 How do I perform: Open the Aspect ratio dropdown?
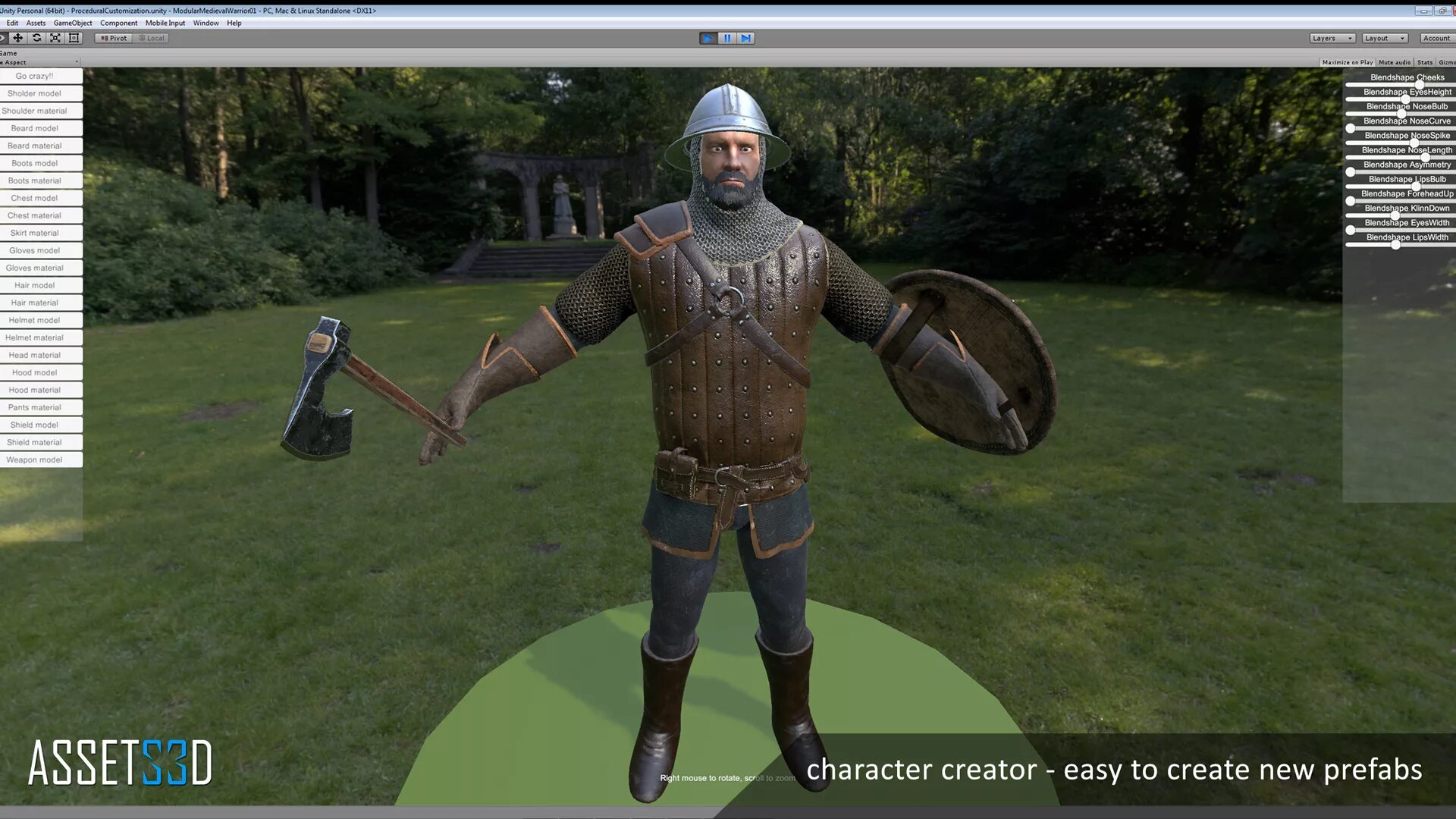pyautogui.click(x=39, y=62)
